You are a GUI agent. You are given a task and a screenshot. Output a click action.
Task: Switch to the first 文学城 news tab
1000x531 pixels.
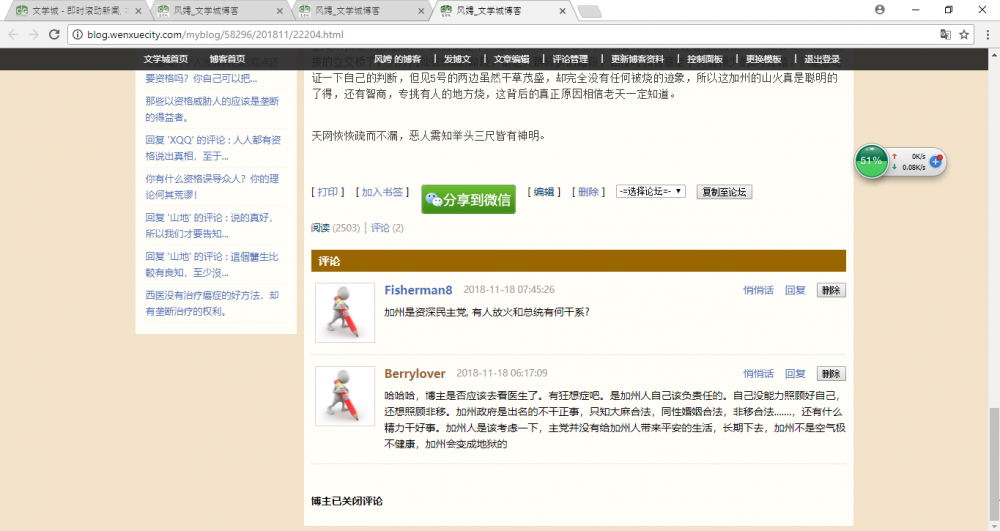coord(75,11)
